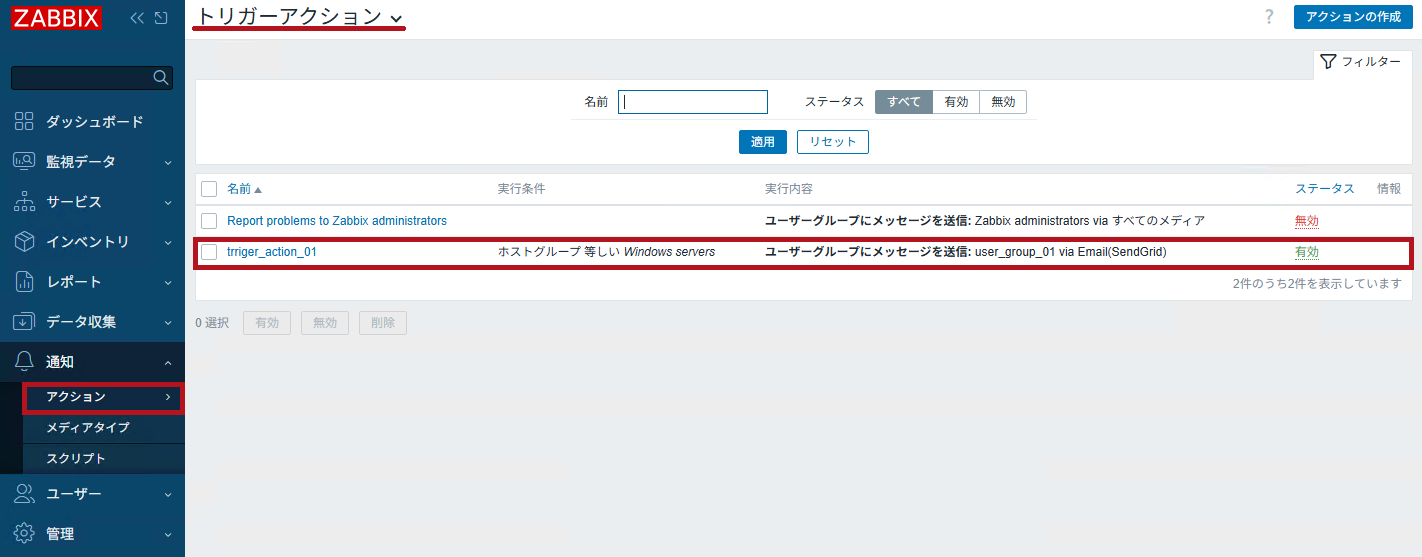Screen dimensions: 1422x557
Task: Collapse the sidebar with double-arrow icon
Action: point(138,18)
